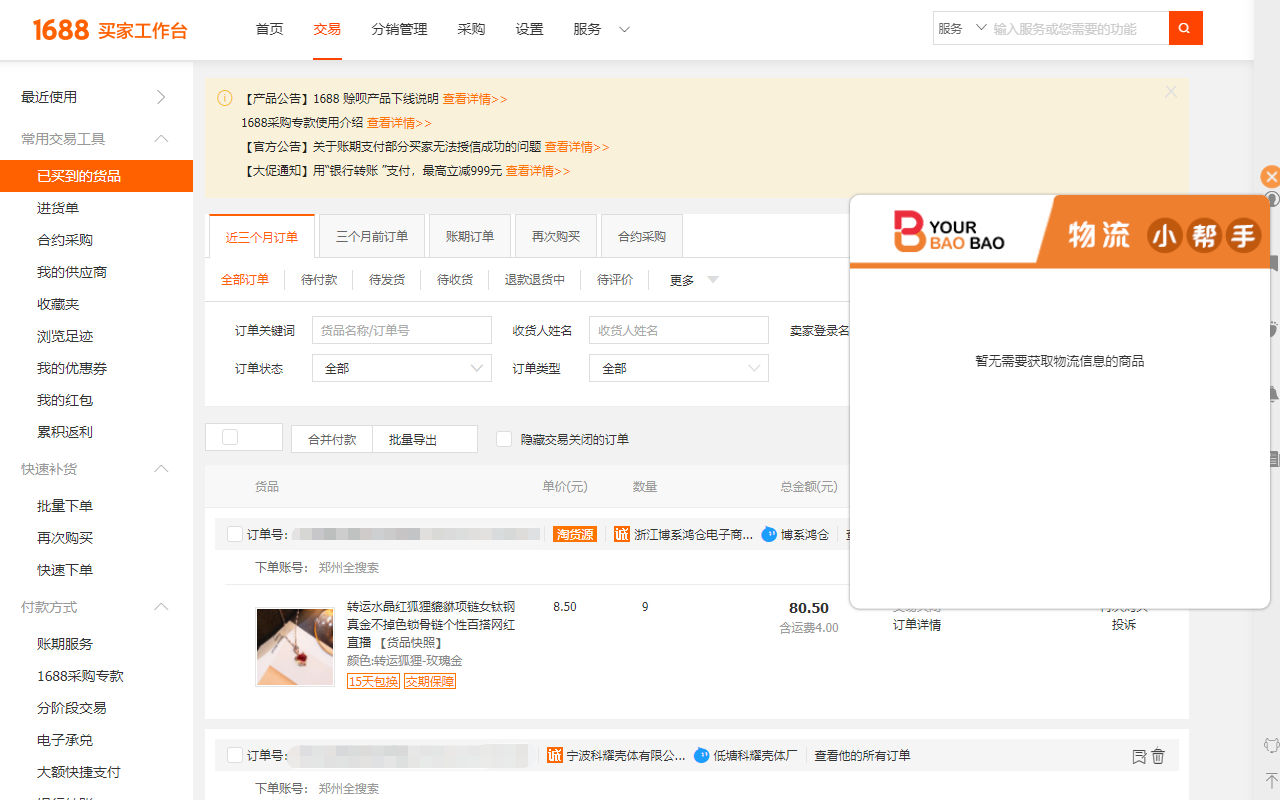The height and width of the screenshot is (800, 1280).
Task: Check 隐藏交易关闭的订单 checkbox
Action: pos(504,439)
